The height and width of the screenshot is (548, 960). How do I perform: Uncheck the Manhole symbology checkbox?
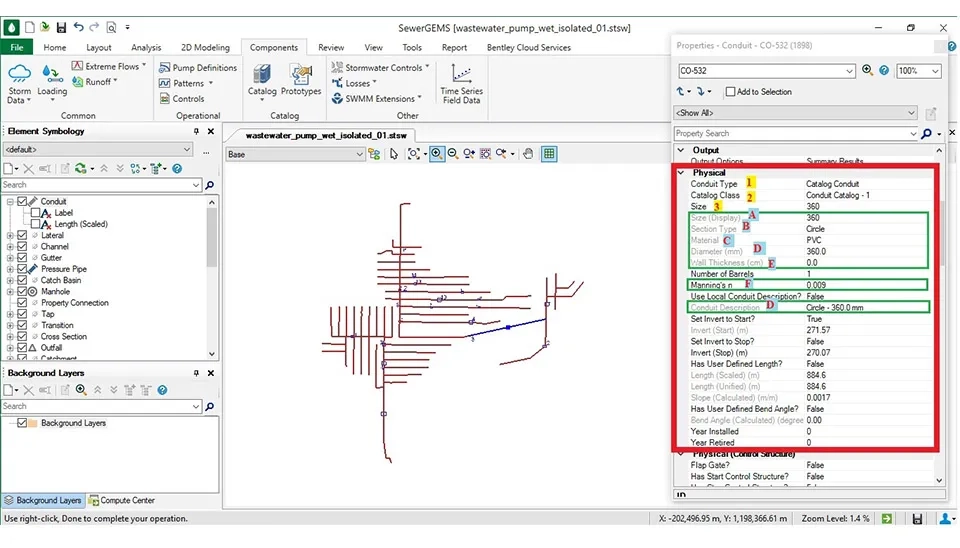click(x=22, y=291)
